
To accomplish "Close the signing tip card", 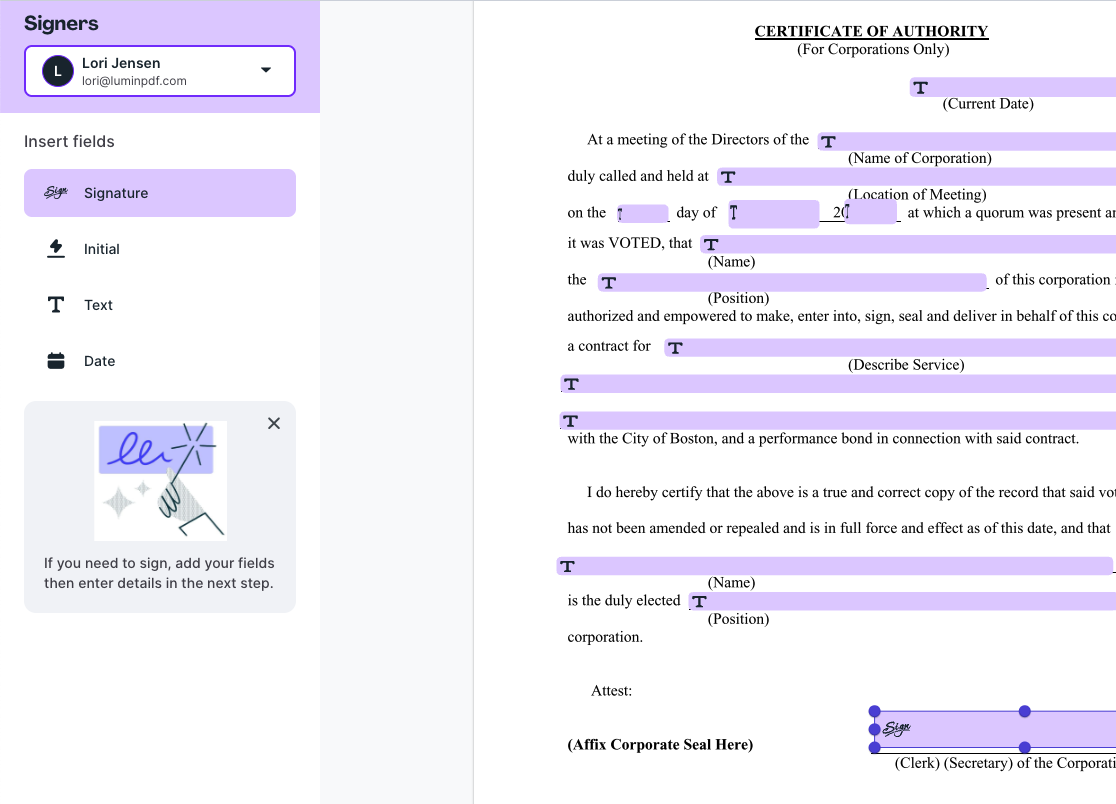I will pos(274,423).
